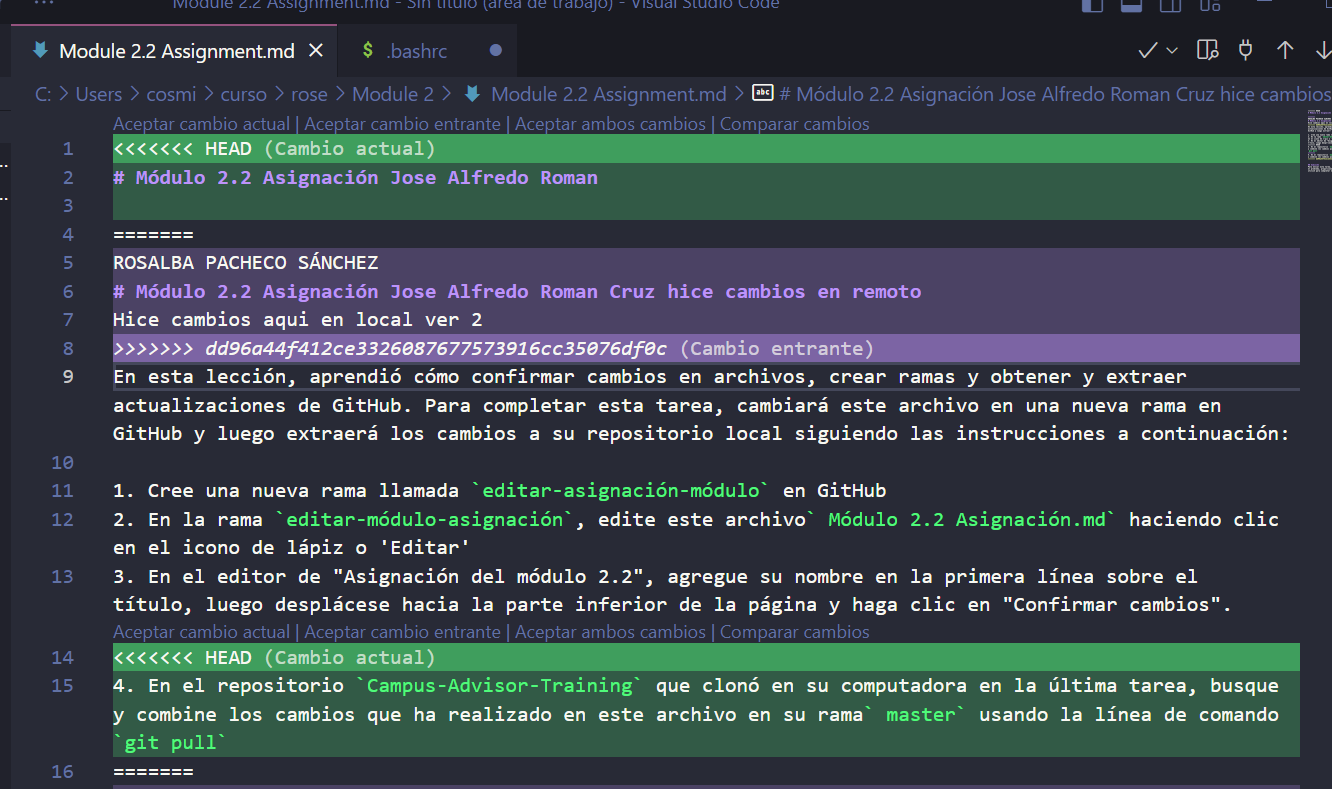This screenshot has height=789, width=1332.
Task: Switch to the .bashrc tab
Action: click(420, 49)
